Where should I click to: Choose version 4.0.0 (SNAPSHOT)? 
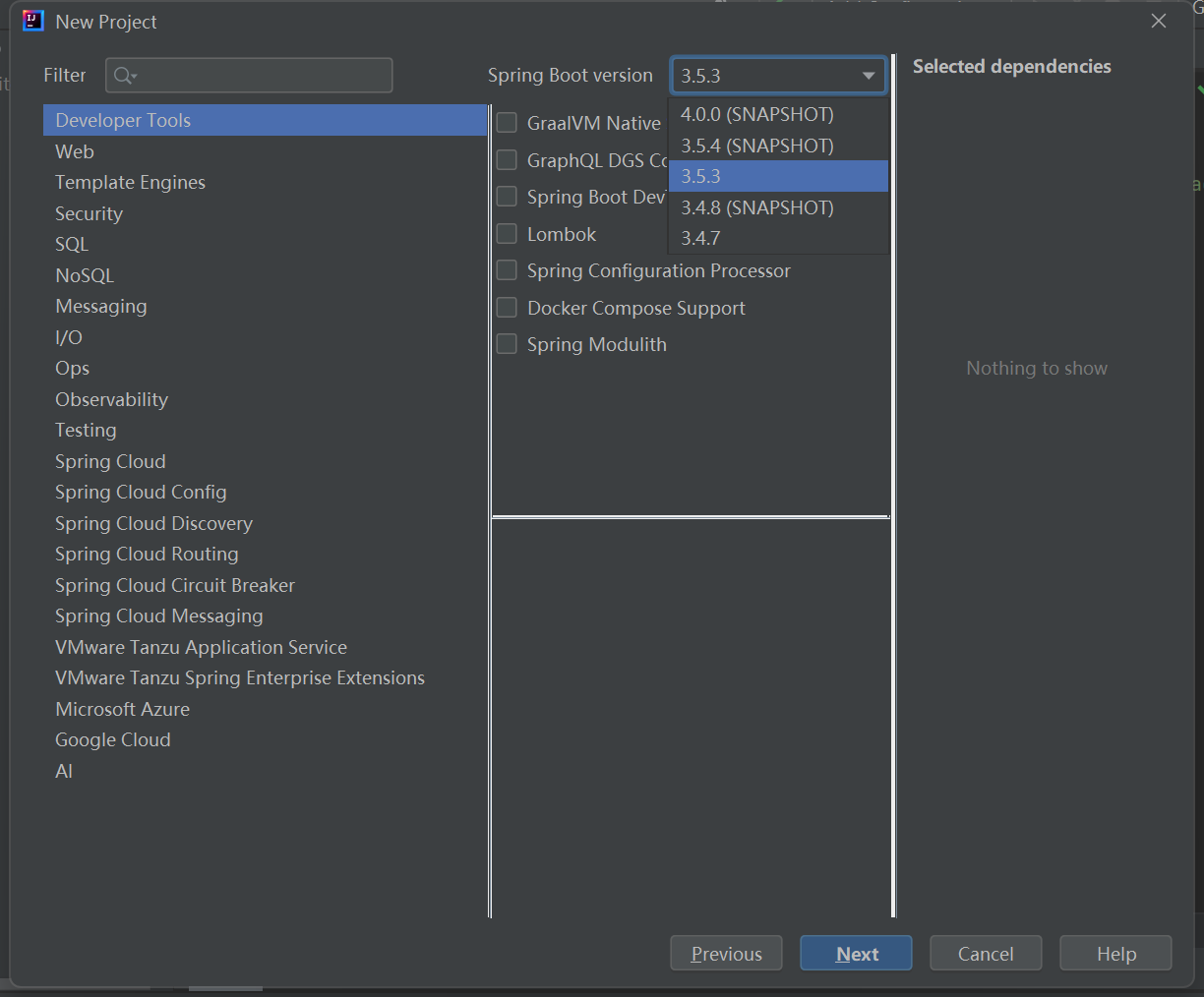[x=778, y=114]
